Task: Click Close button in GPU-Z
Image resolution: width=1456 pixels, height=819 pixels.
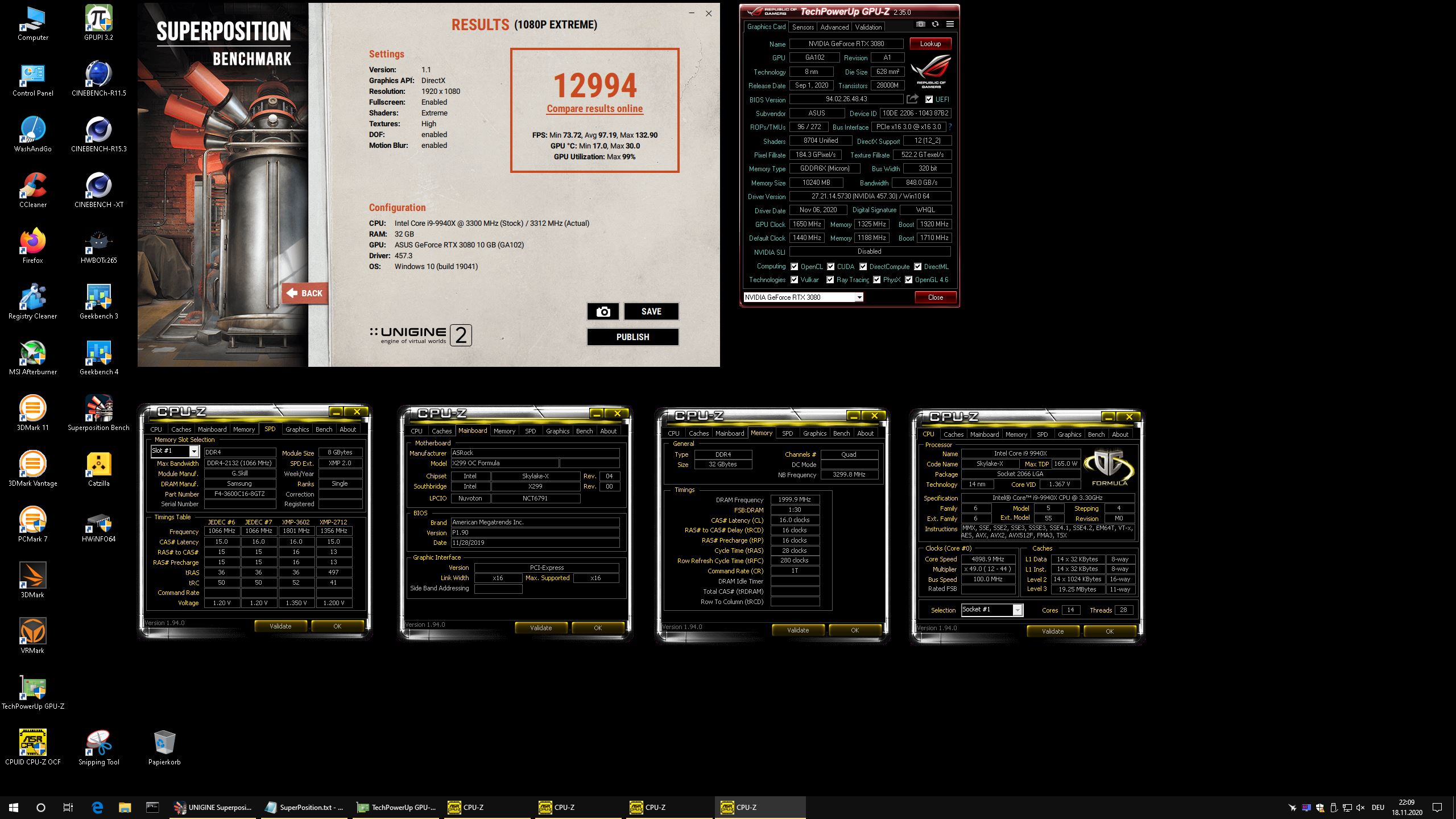Action: coord(935,297)
